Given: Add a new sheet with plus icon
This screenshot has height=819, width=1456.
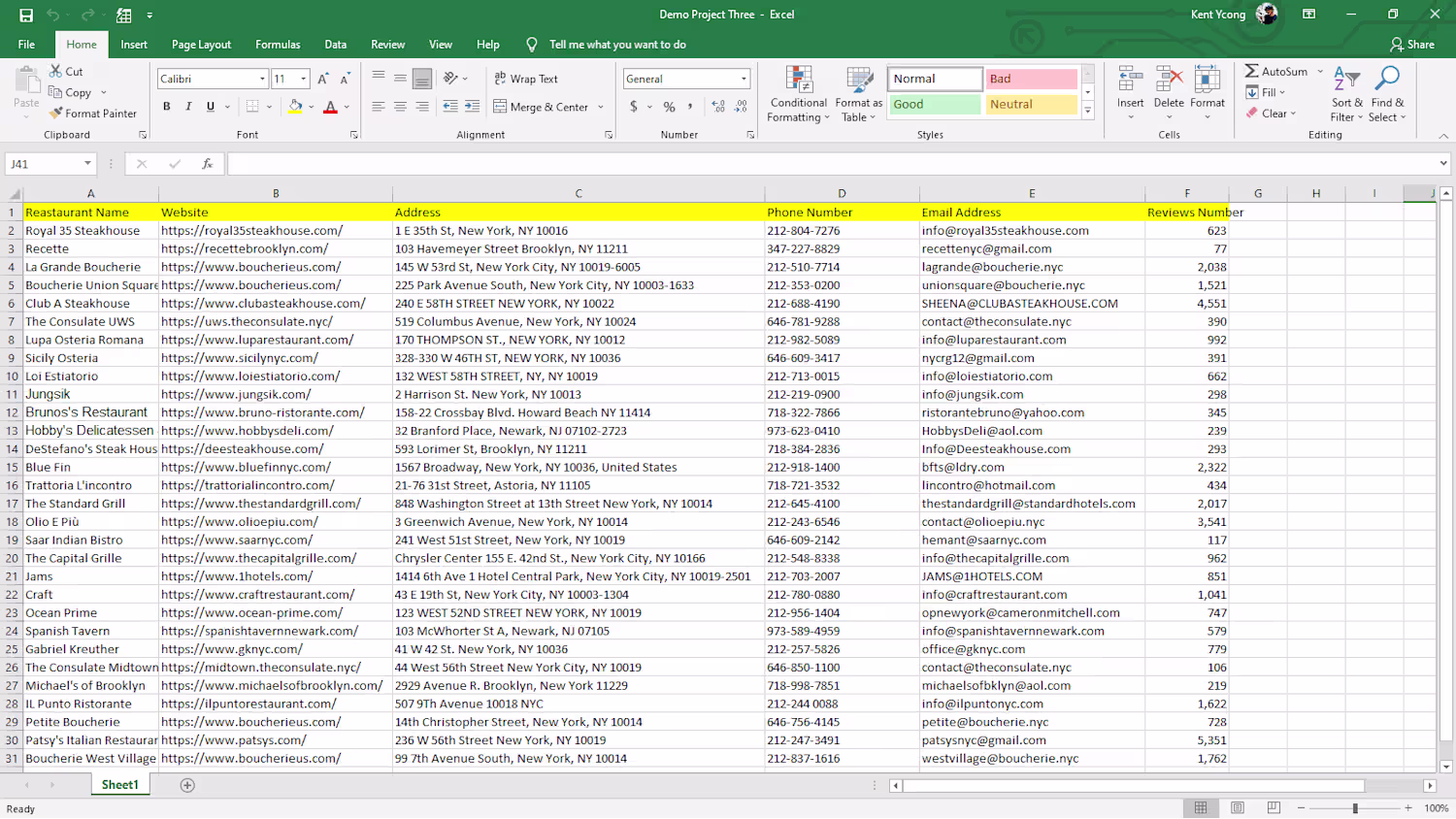Looking at the screenshot, I should point(187,785).
